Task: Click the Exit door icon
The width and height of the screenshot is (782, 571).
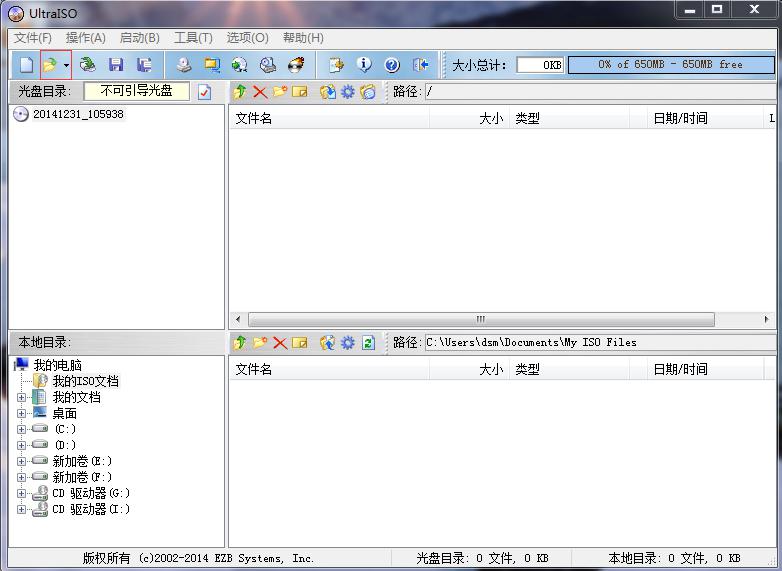Action: click(x=420, y=65)
